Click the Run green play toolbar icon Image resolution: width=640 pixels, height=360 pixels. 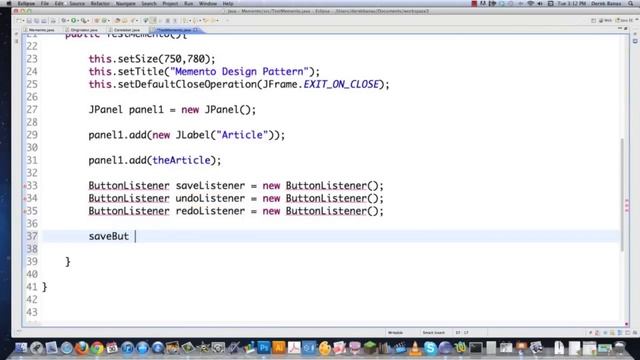73,20
